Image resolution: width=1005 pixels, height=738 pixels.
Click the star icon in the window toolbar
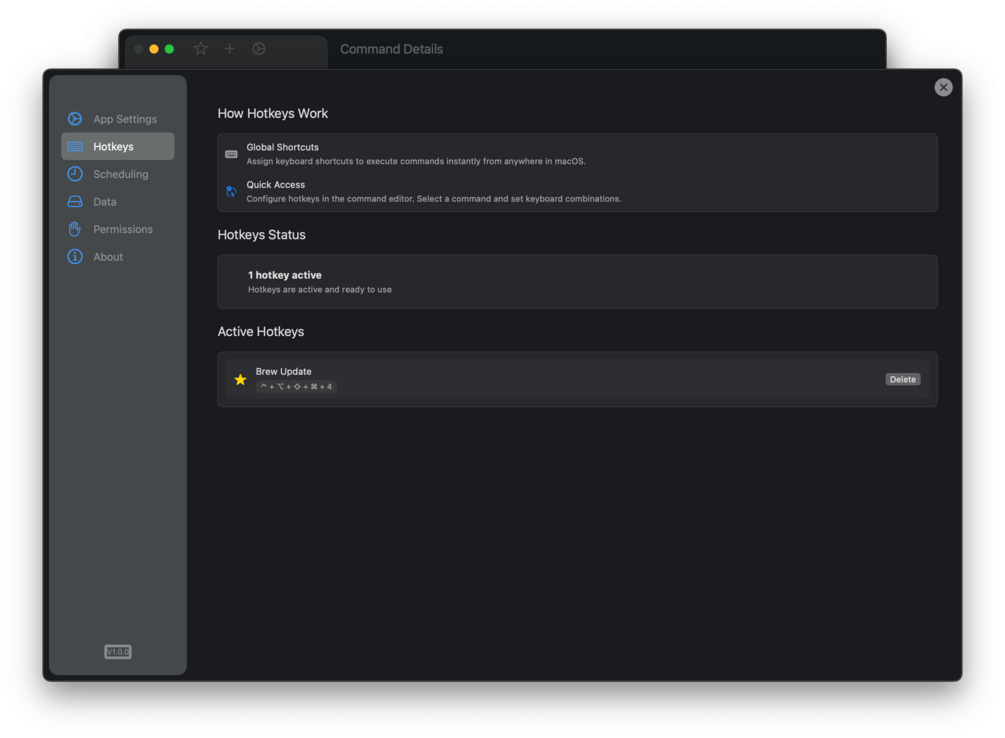tap(201, 49)
